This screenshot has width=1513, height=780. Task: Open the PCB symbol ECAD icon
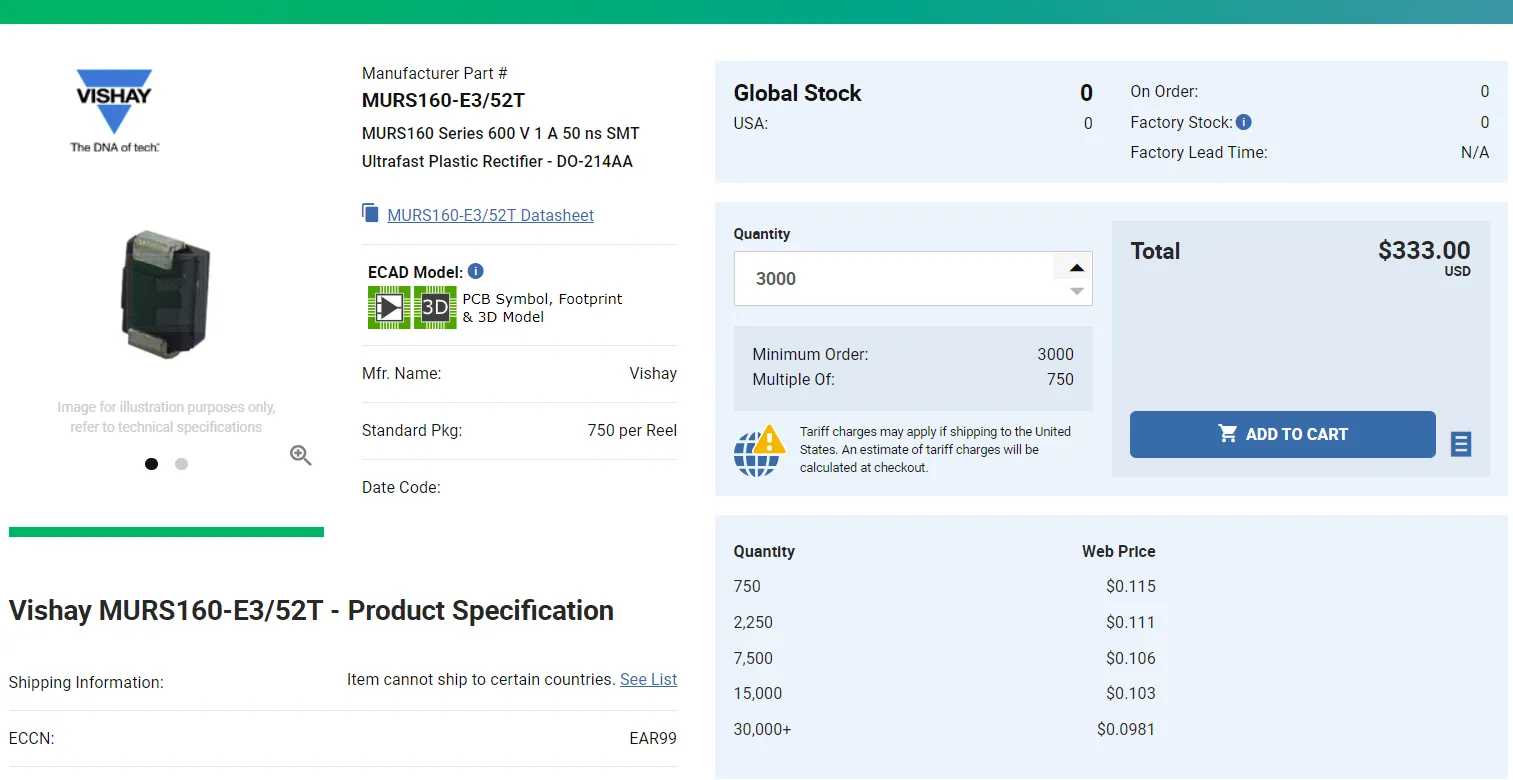pos(389,308)
